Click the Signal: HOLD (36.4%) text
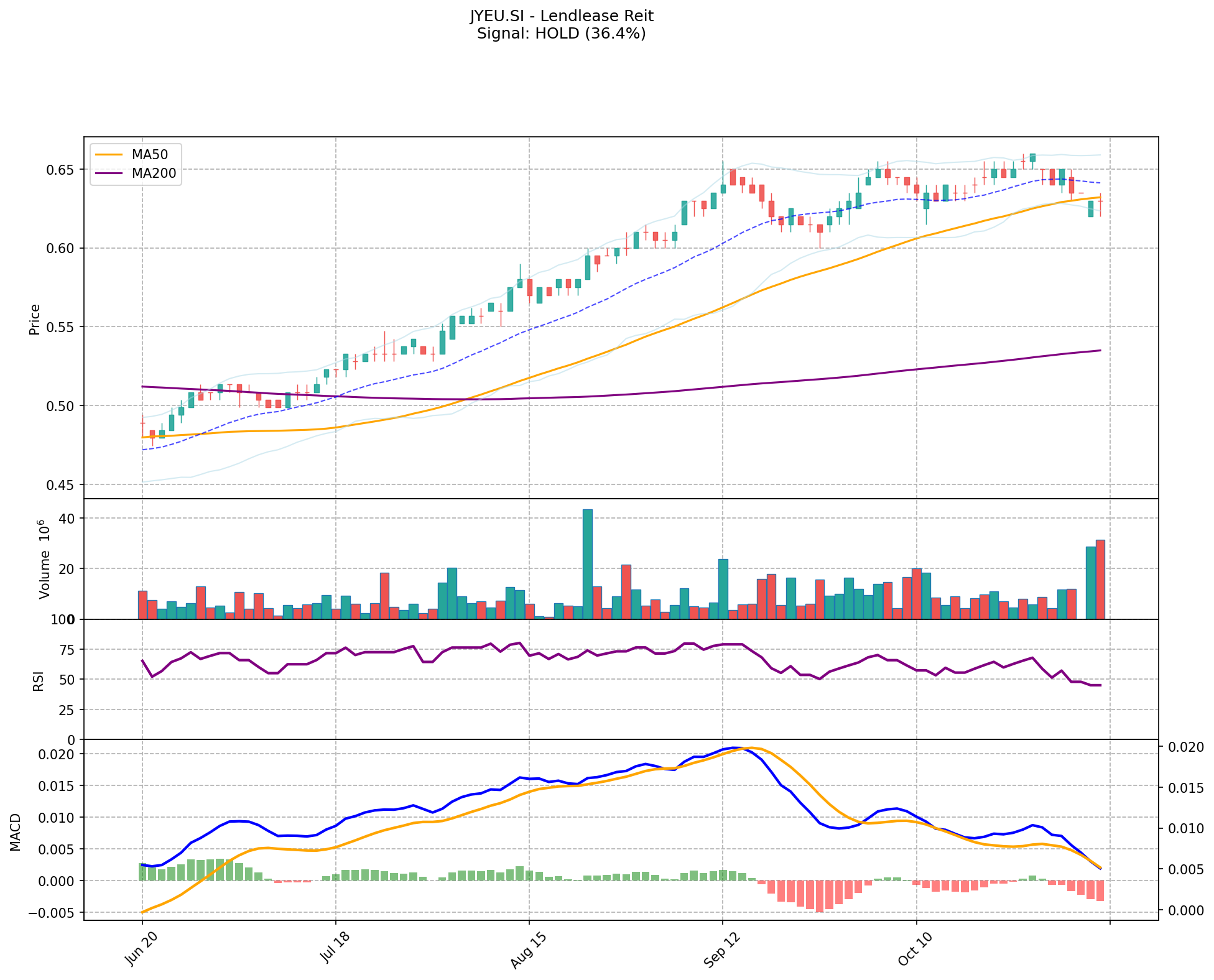The image size is (1214, 980). tap(561, 34)
